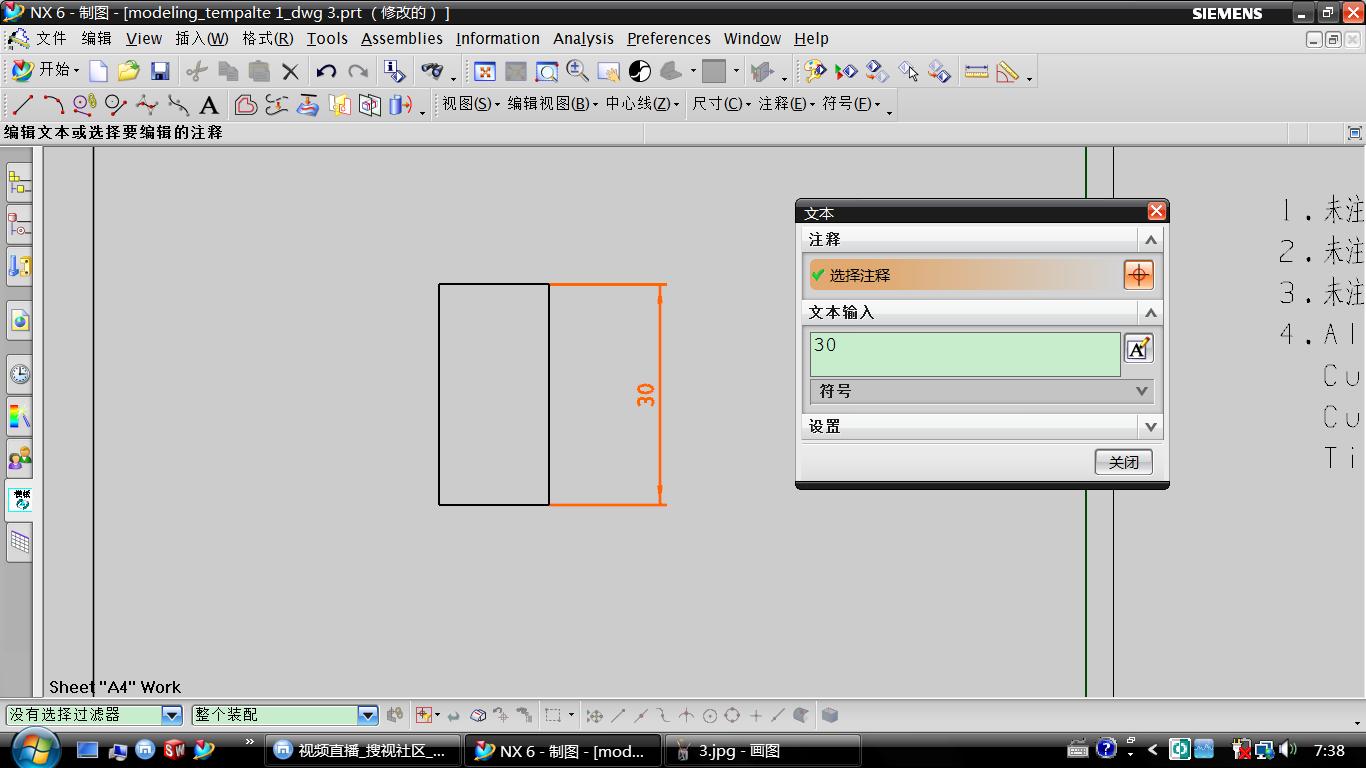
Task: Click the Measure angle protractor icon
Action: [1007, 71]
